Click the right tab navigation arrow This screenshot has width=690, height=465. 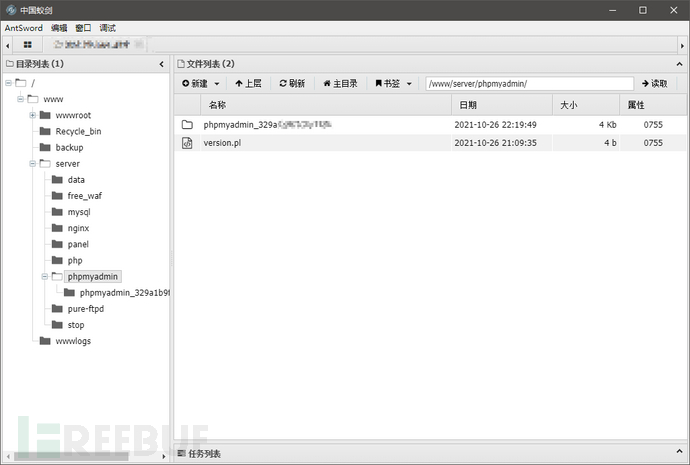[x=682, y=45]
